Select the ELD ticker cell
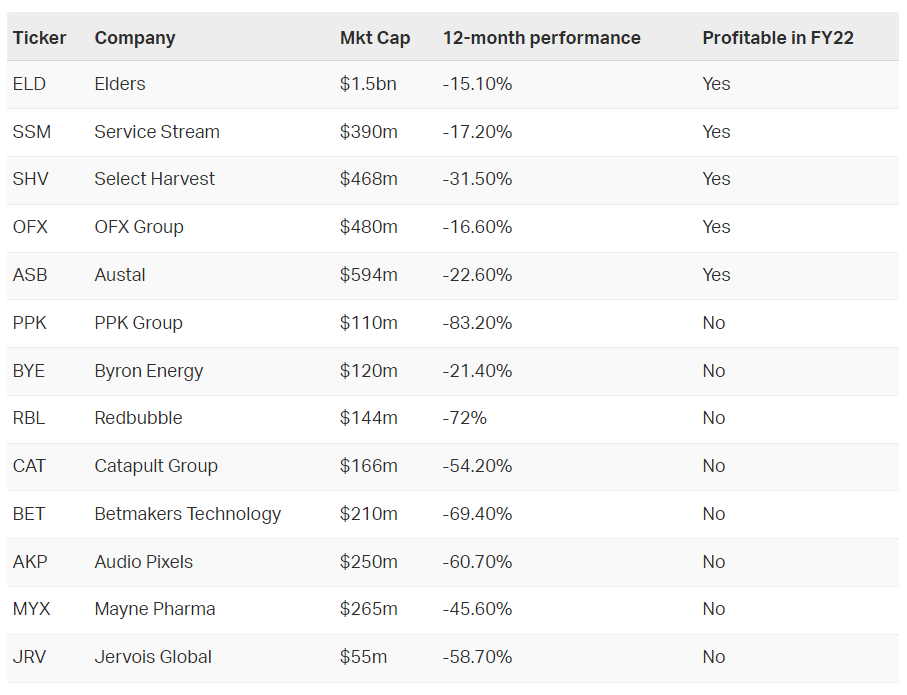Image resolution: width=907 pixels, height=695 pixels. 29,84
